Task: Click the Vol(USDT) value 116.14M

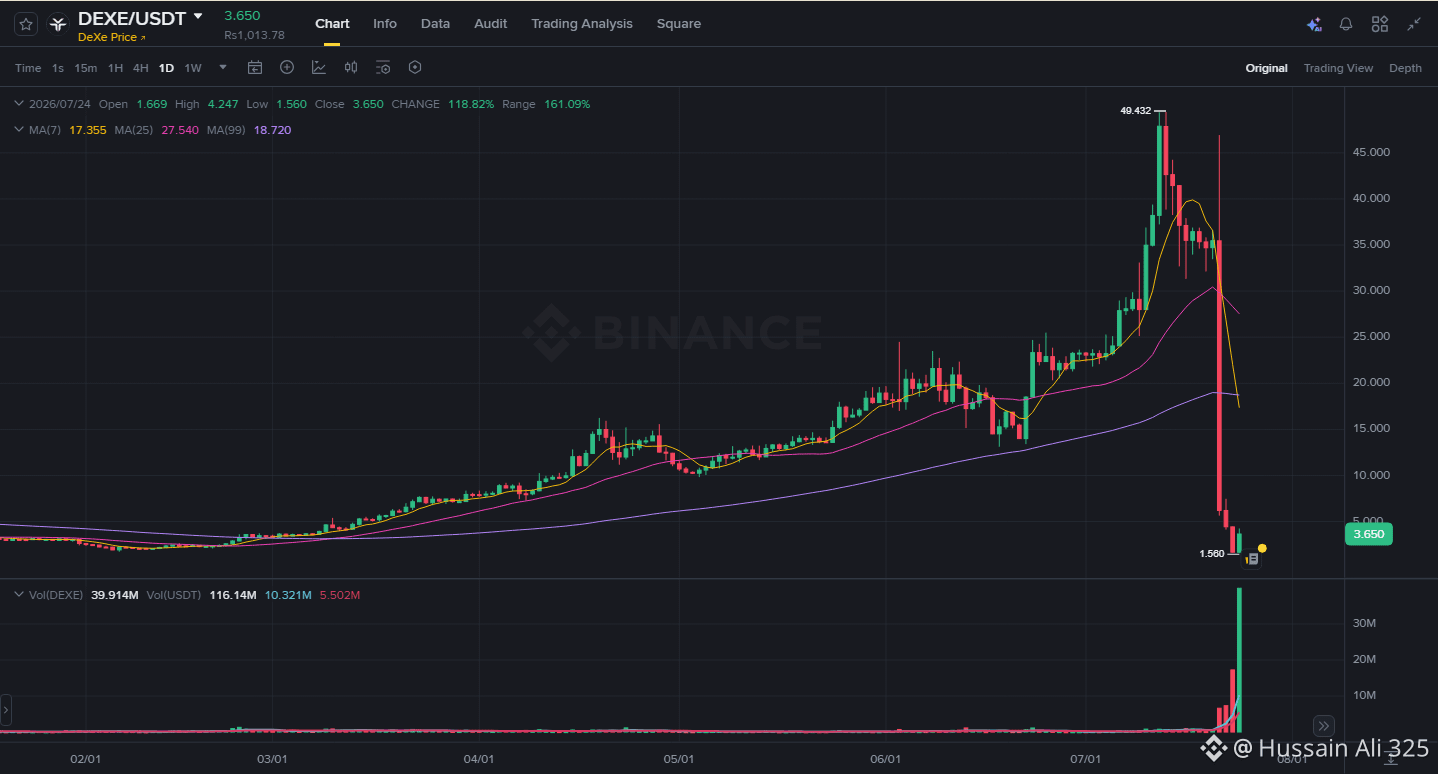Action: point(233,595)
